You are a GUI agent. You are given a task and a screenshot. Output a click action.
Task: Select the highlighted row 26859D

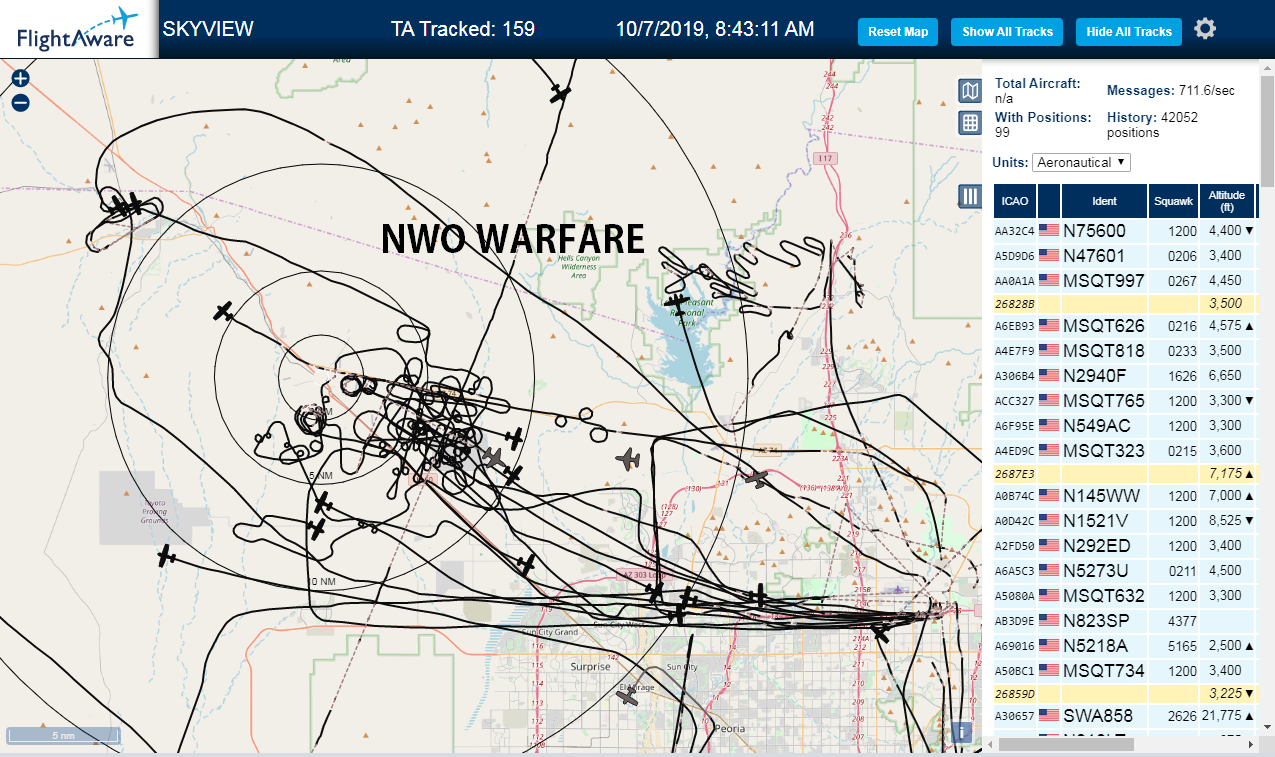[1125, 693]
